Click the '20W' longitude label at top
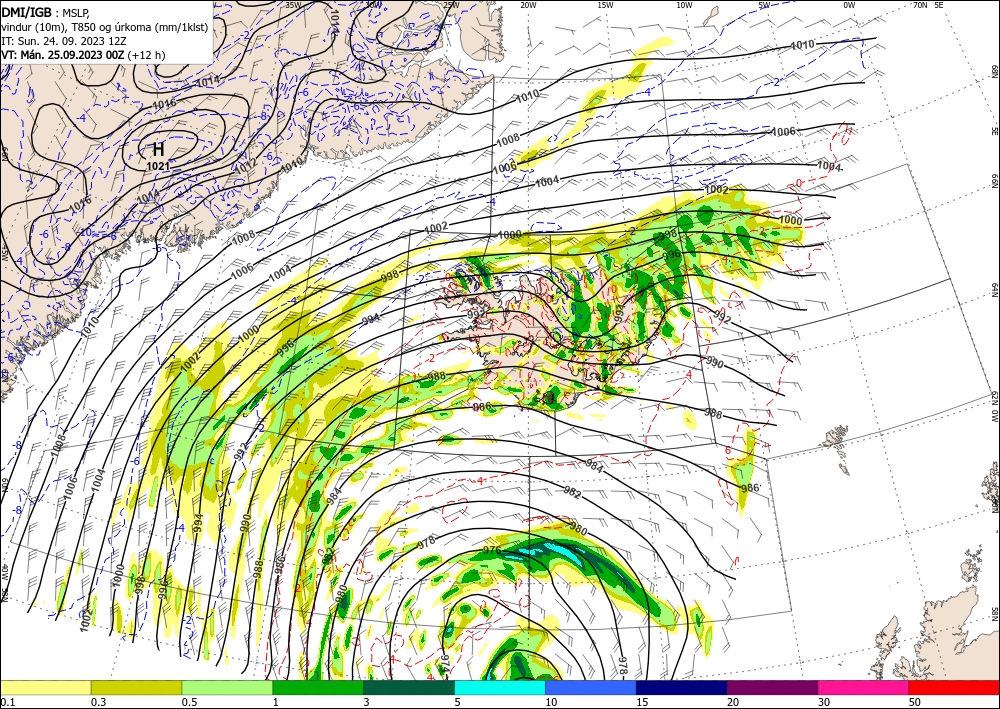The width and height of the screenshot is (1000, 709). point(528,4)
